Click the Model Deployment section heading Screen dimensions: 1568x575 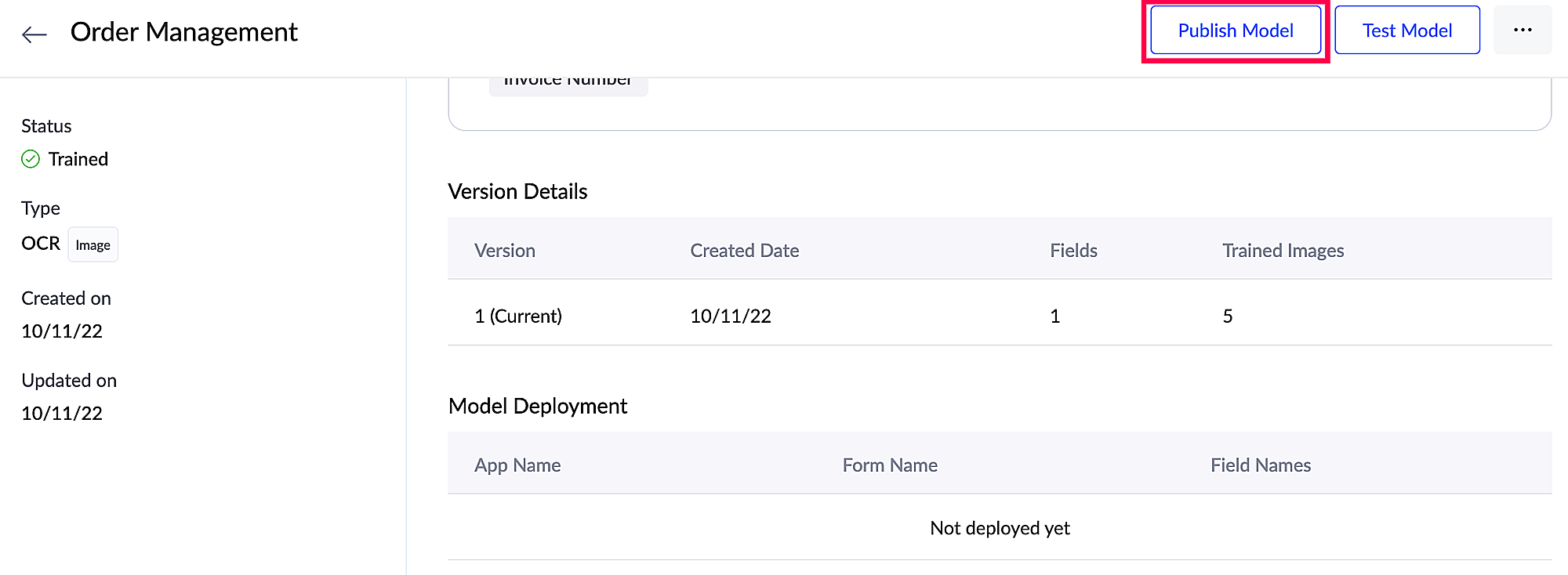(538, 406)
